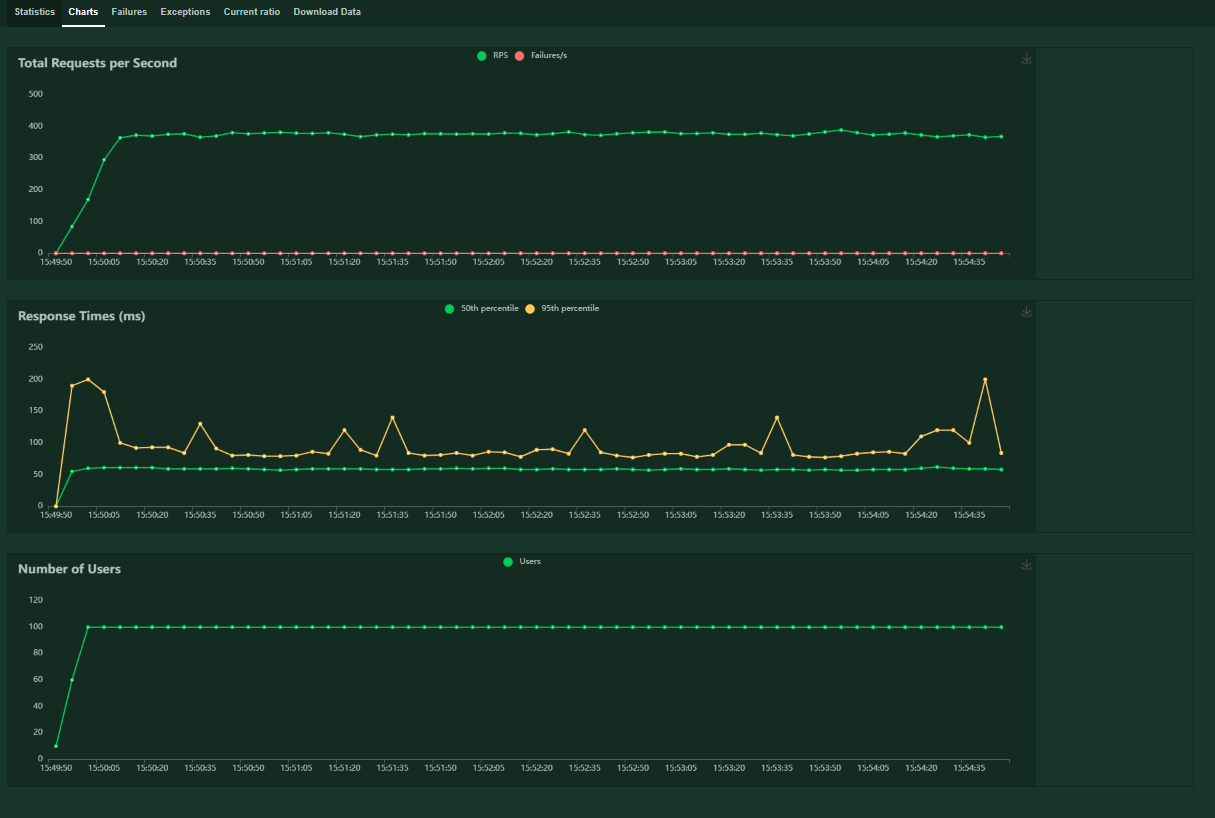Go to the Exceptions tab
1215x818 pixels.
pos(185,12)
